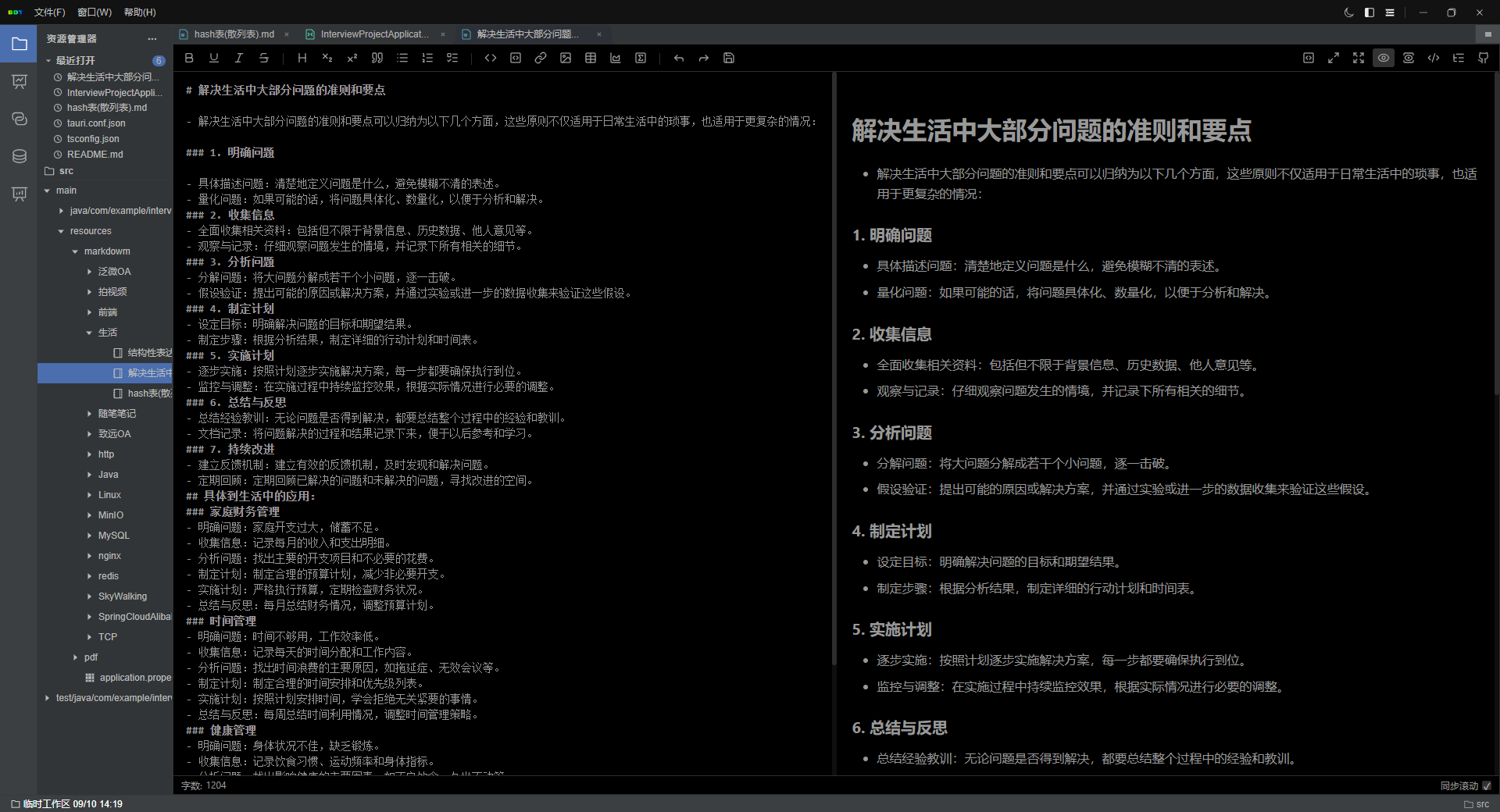The height and width of the screenshot is (812, 1500).
Task: Open the 文件(F) menu
Action: (50, 12)
